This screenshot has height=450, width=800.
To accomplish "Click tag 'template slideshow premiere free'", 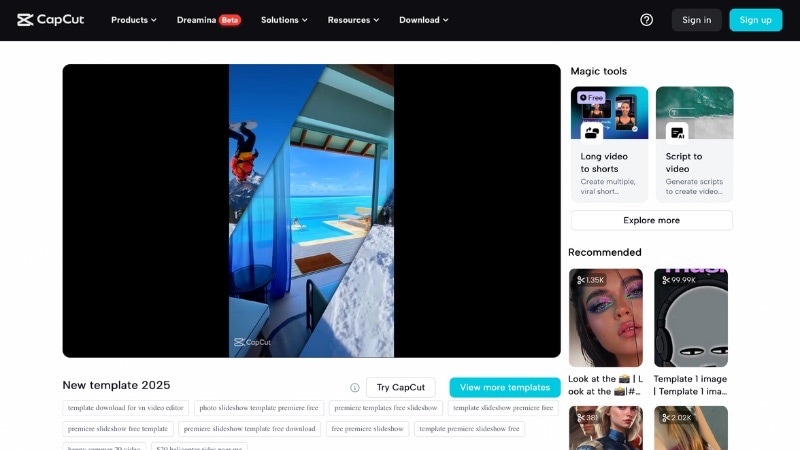I will (503, 408).
